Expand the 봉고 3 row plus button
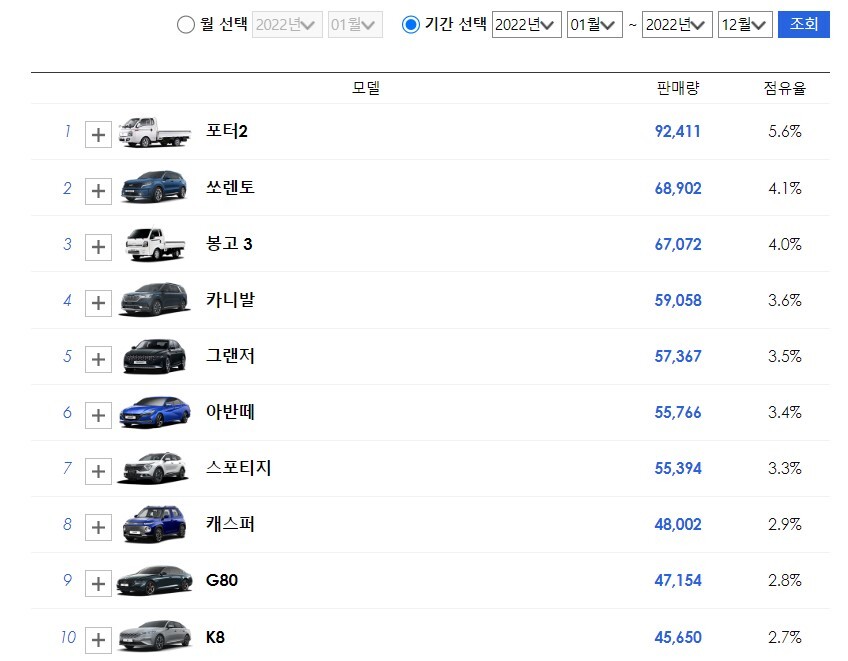 [98, 247]
